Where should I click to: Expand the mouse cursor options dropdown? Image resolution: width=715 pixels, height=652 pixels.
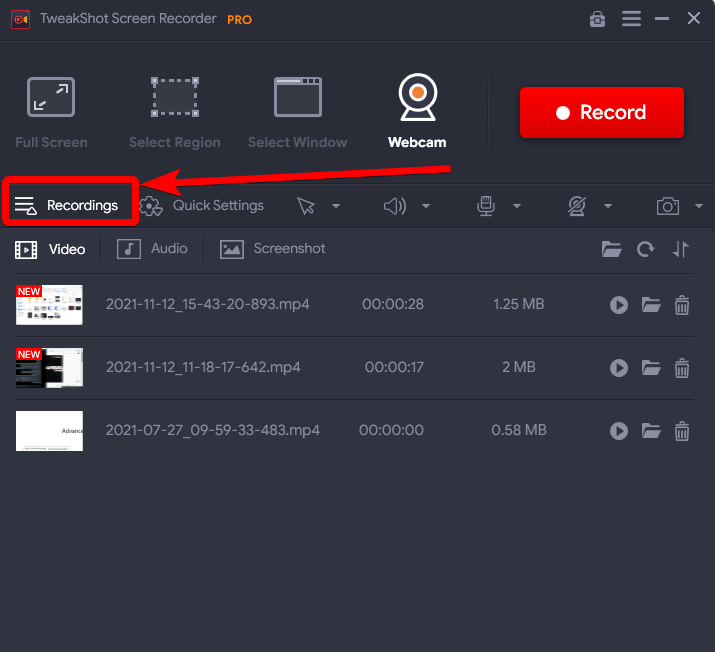tap(336, 206)
